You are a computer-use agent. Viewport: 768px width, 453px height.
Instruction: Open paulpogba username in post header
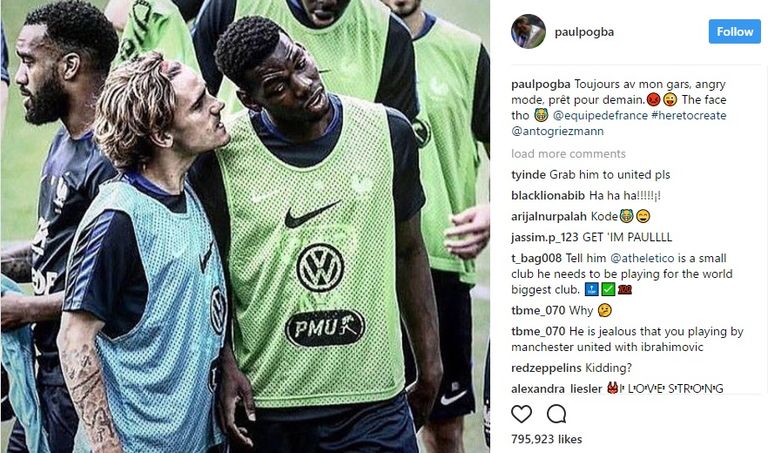click(x=584, y=32)
